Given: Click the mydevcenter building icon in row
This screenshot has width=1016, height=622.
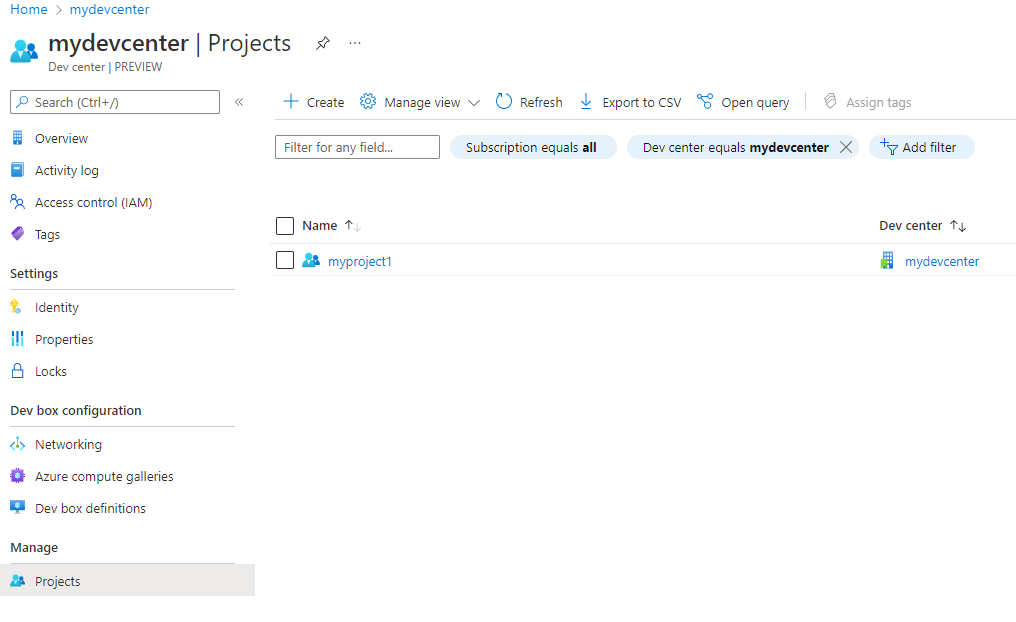Looking at the screenshot, I should tap(887, 260).
